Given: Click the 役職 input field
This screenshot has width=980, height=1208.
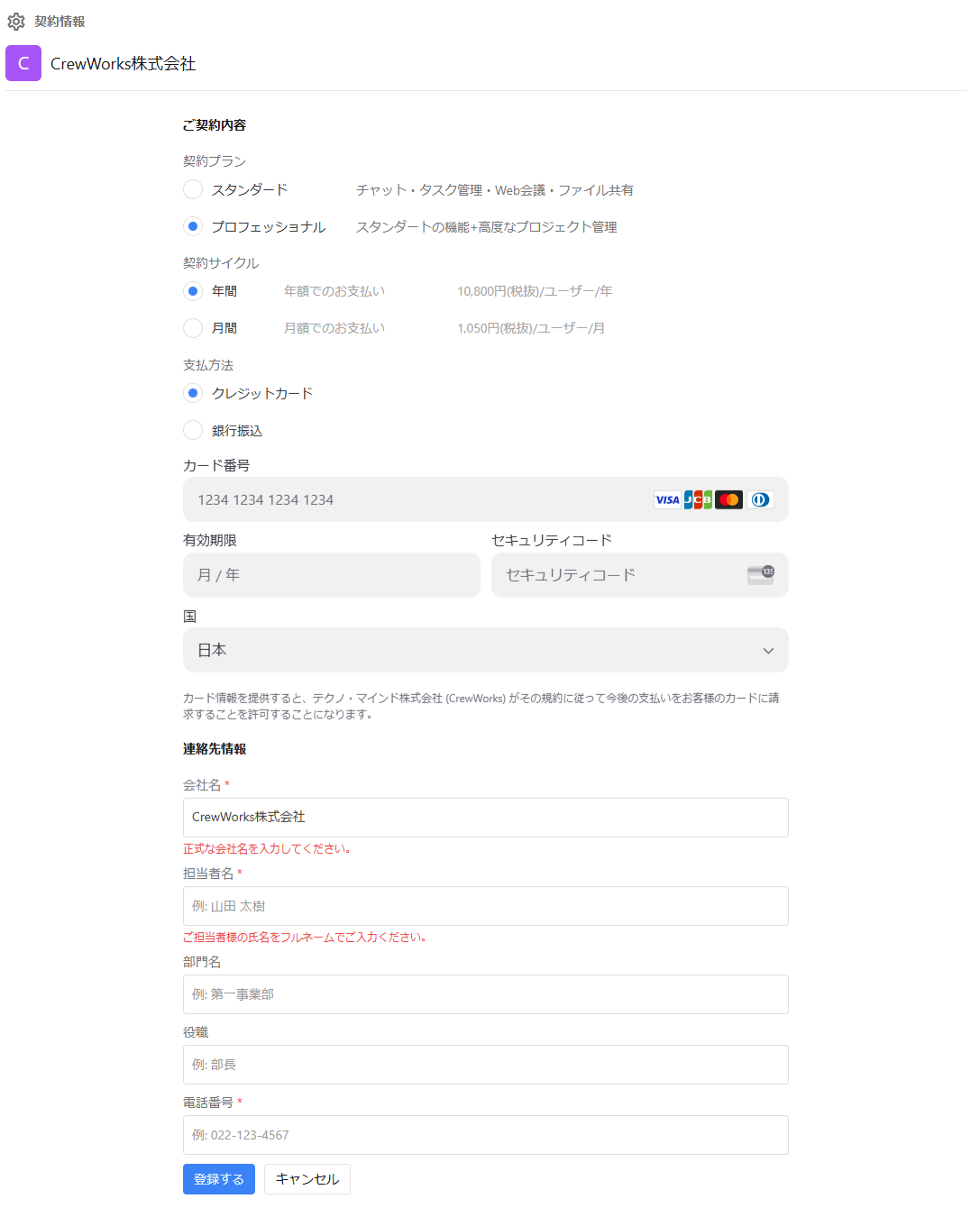Looking at the screenshot, I should coord(485,1065).
